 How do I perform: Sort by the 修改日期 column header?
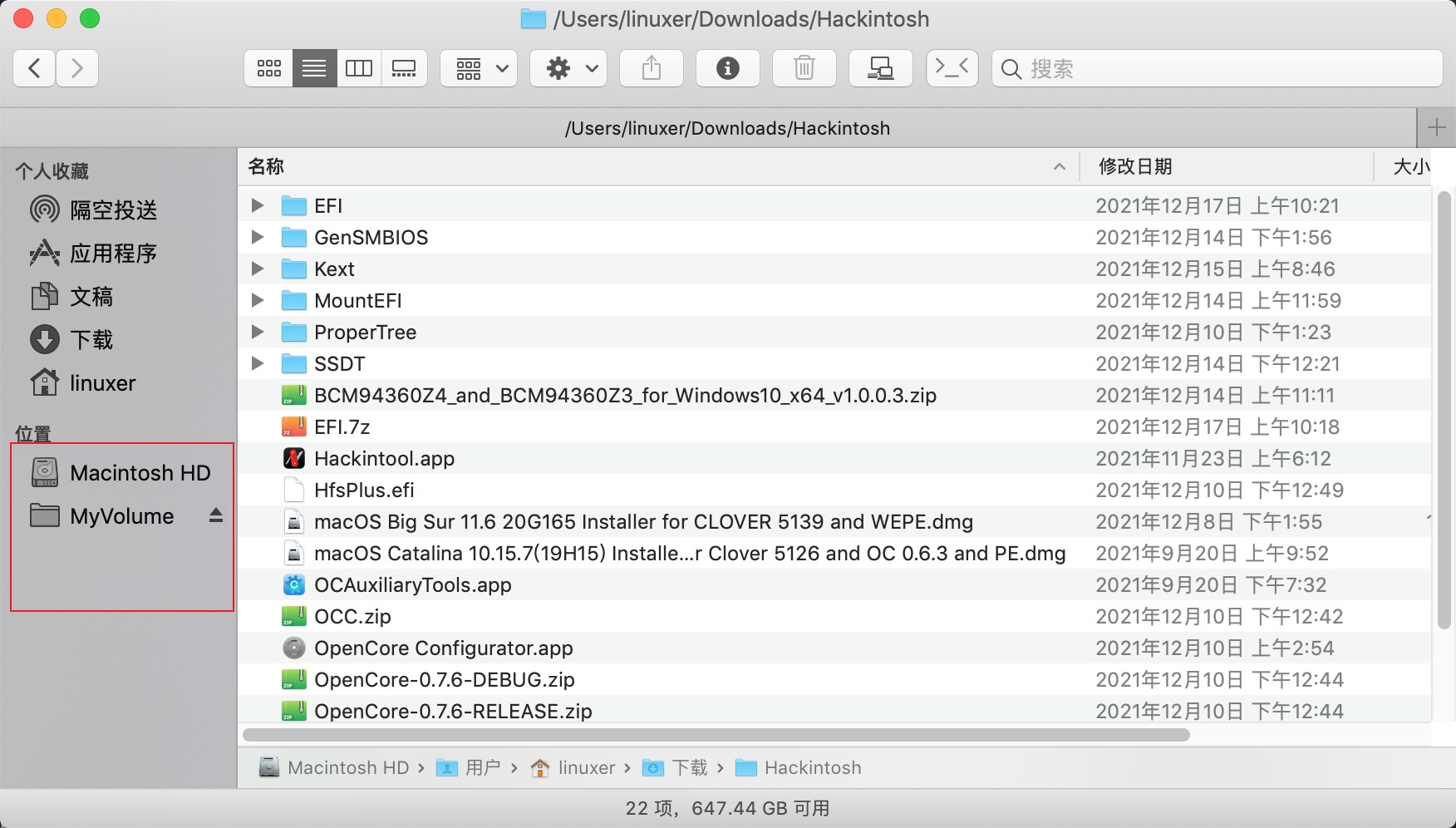click(1135, 166)
